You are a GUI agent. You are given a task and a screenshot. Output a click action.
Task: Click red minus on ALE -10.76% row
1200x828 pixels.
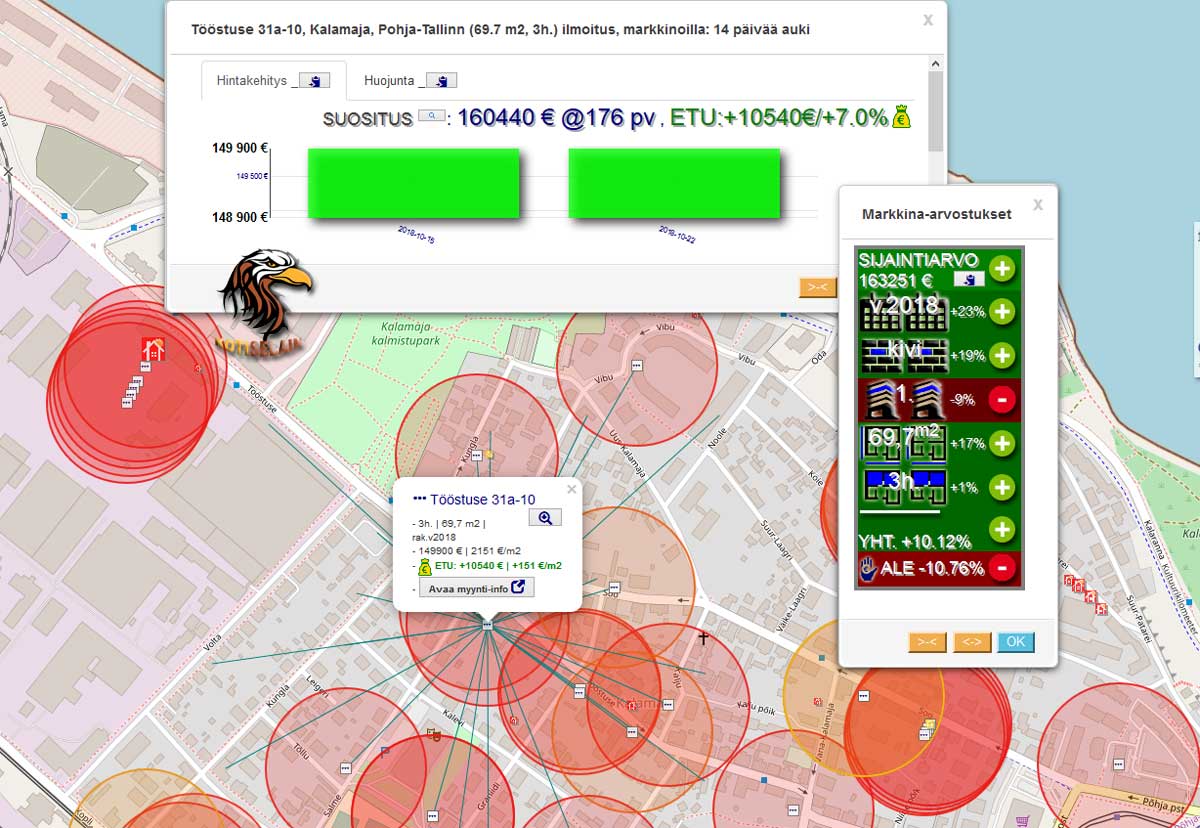pyautogui.click(x=1002, y=568)
